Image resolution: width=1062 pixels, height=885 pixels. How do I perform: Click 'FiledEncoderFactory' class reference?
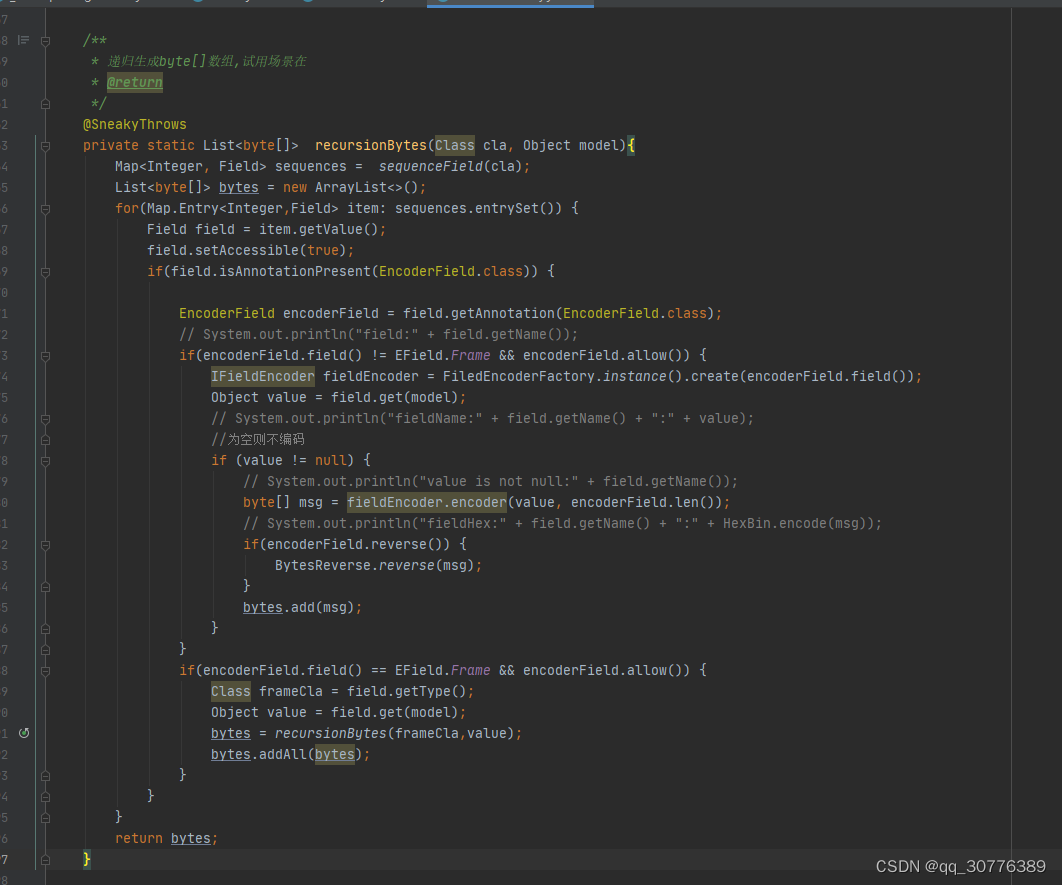(519, 376)
